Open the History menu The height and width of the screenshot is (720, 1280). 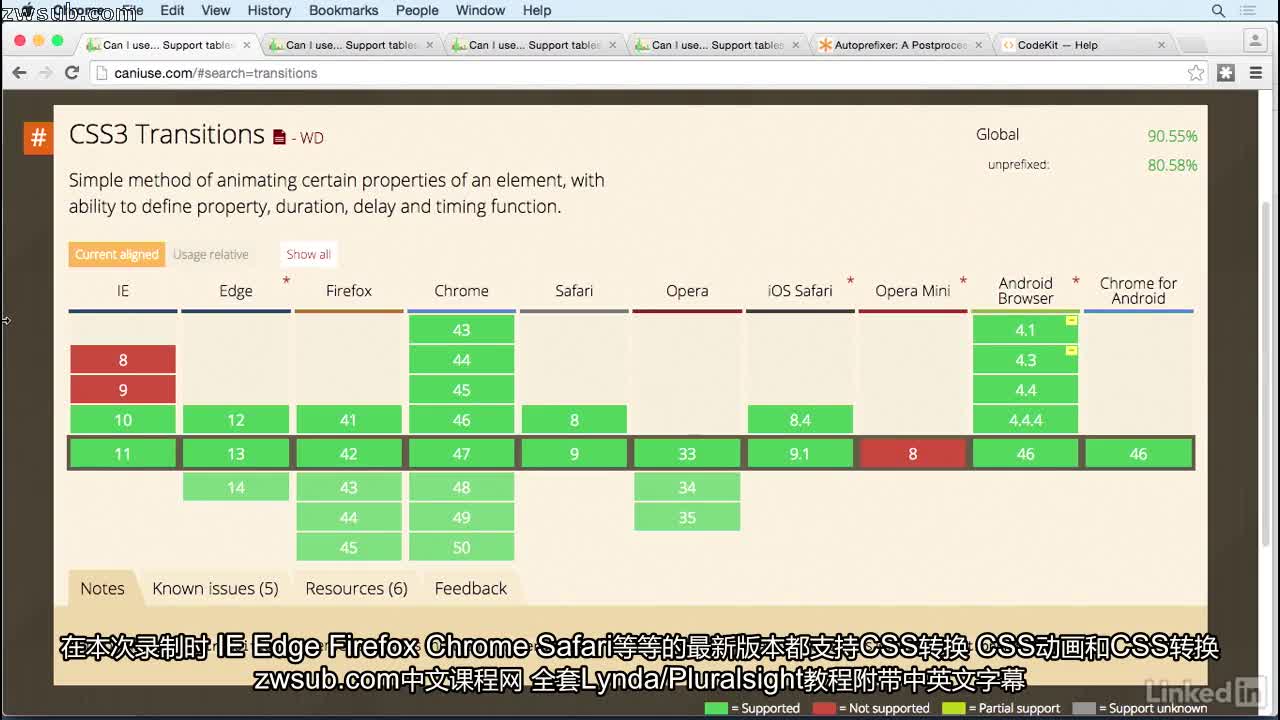(x=269, y=10)
